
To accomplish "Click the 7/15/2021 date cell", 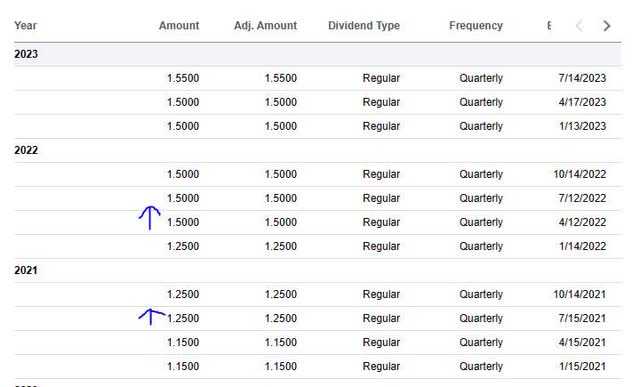I will tap(582, 318).
